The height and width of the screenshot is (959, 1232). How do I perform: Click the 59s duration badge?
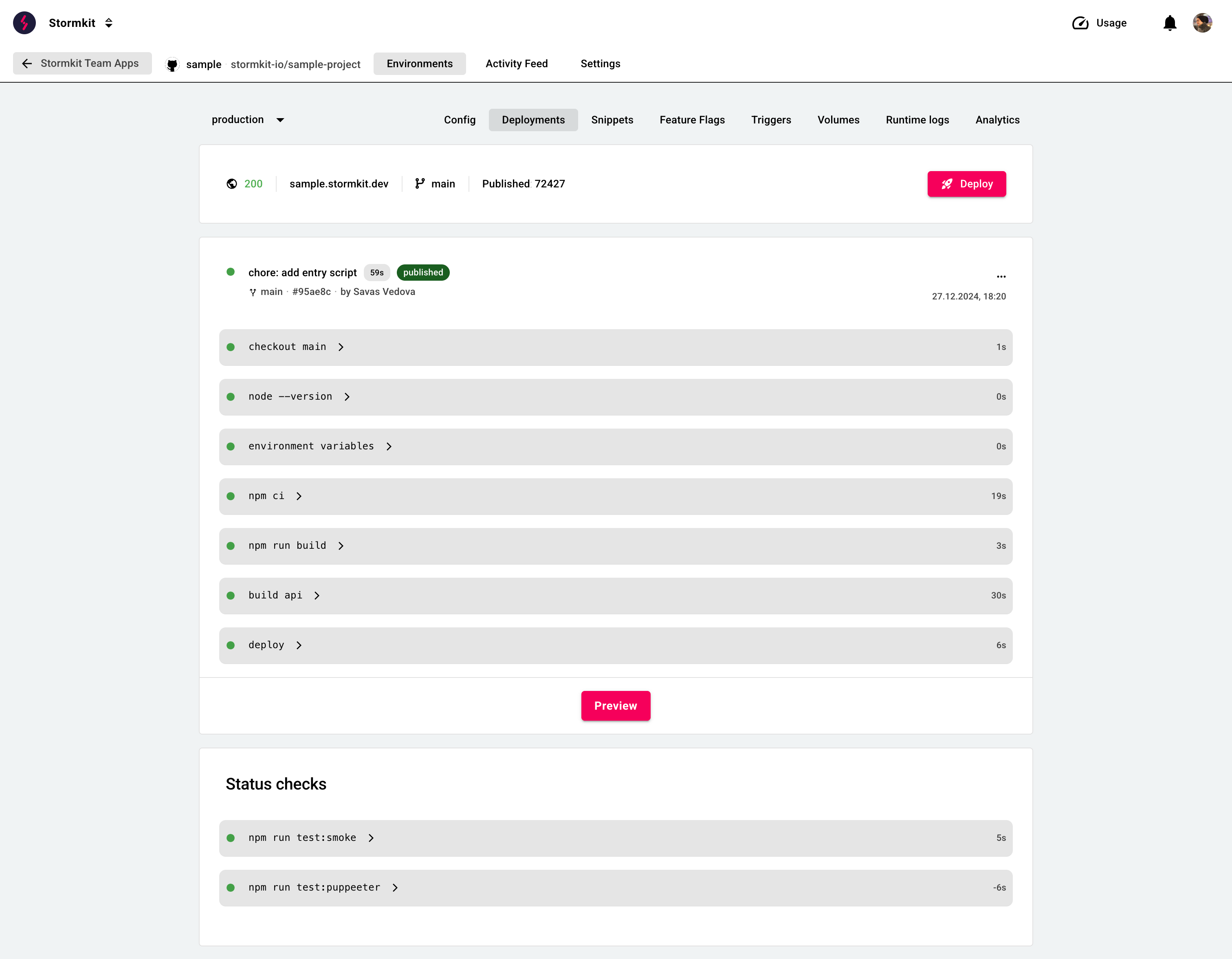[x=377, y=273]
